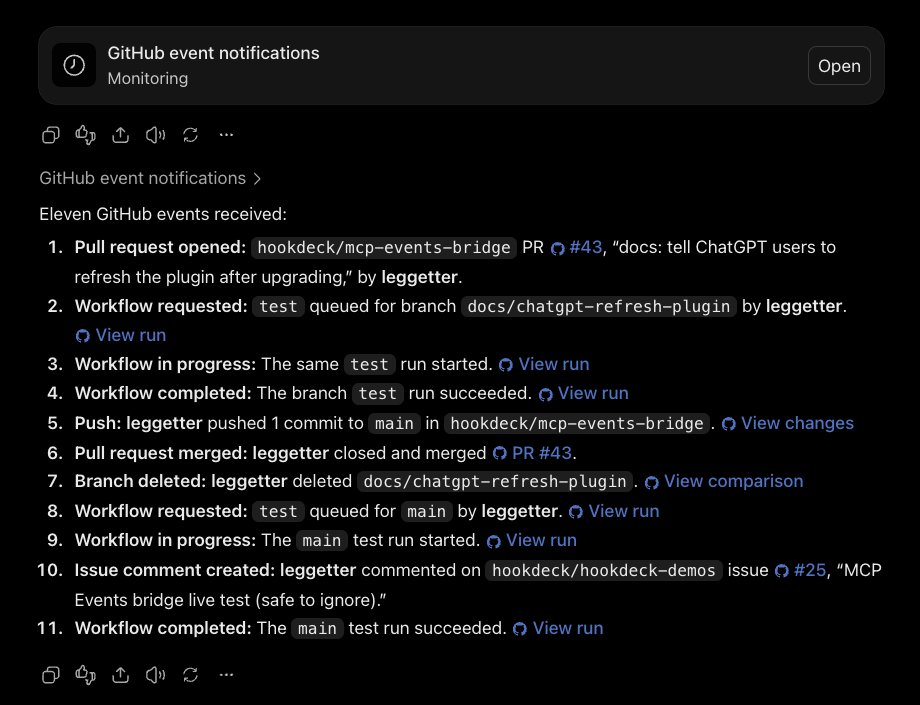Click 'Pull request opened:' bold label

160,248
